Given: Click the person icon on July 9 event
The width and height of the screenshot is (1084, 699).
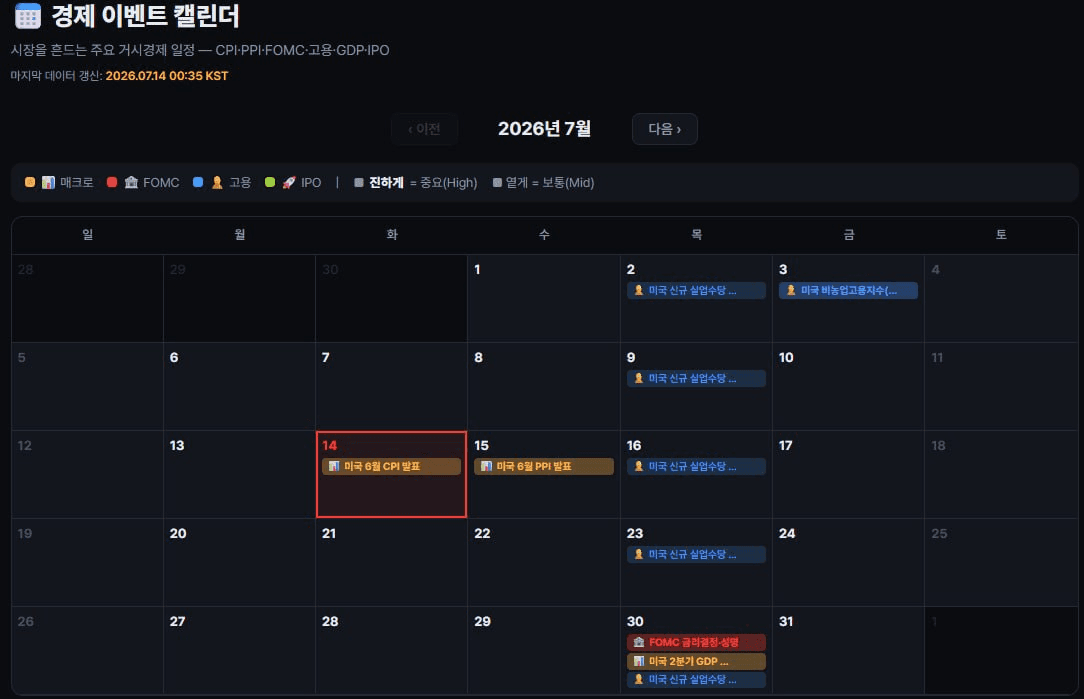Looking at the screenshot, I should tap(639, 378).
